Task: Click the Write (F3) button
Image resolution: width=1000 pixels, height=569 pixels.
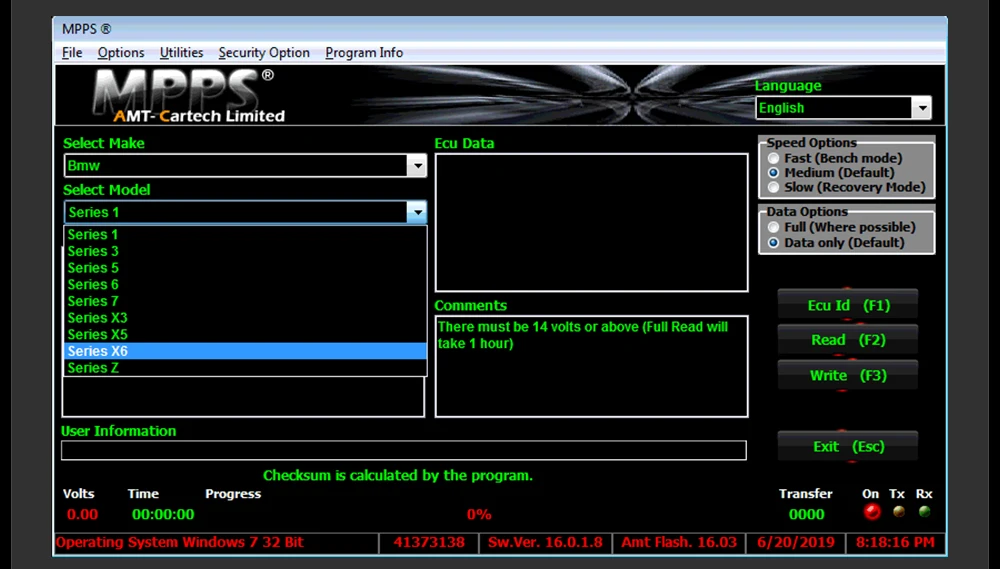Action: pos(848,375)
